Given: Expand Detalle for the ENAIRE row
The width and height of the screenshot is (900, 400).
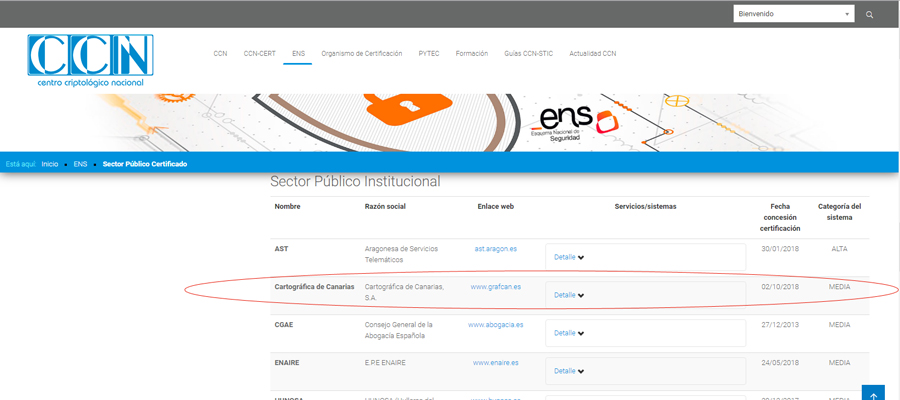Looking at the screenshot, I should pyautogui.click(x=569, y=371).
